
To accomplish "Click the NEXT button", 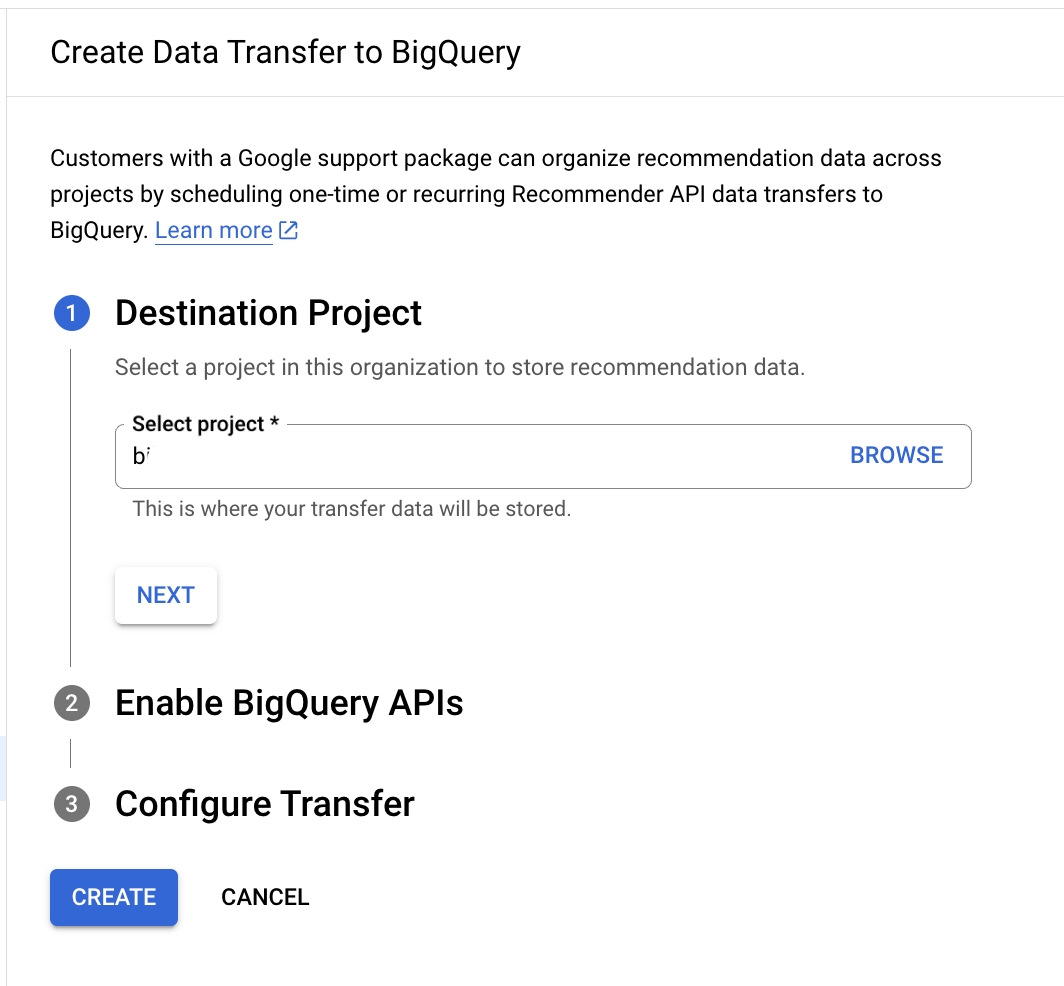I will (166, 595).
